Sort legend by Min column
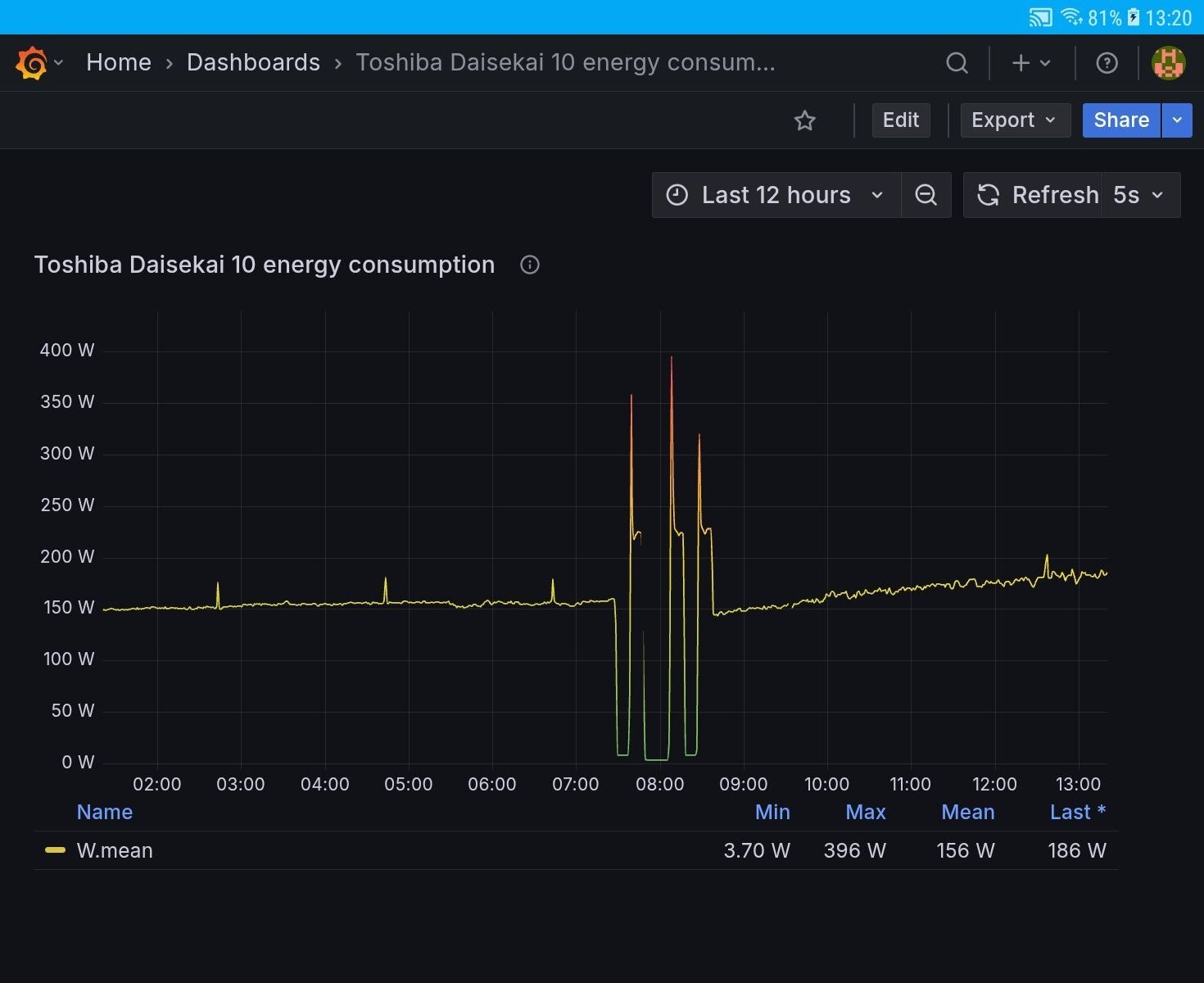Viewport: 1204px width, 983px height. [x=772, y=812]
